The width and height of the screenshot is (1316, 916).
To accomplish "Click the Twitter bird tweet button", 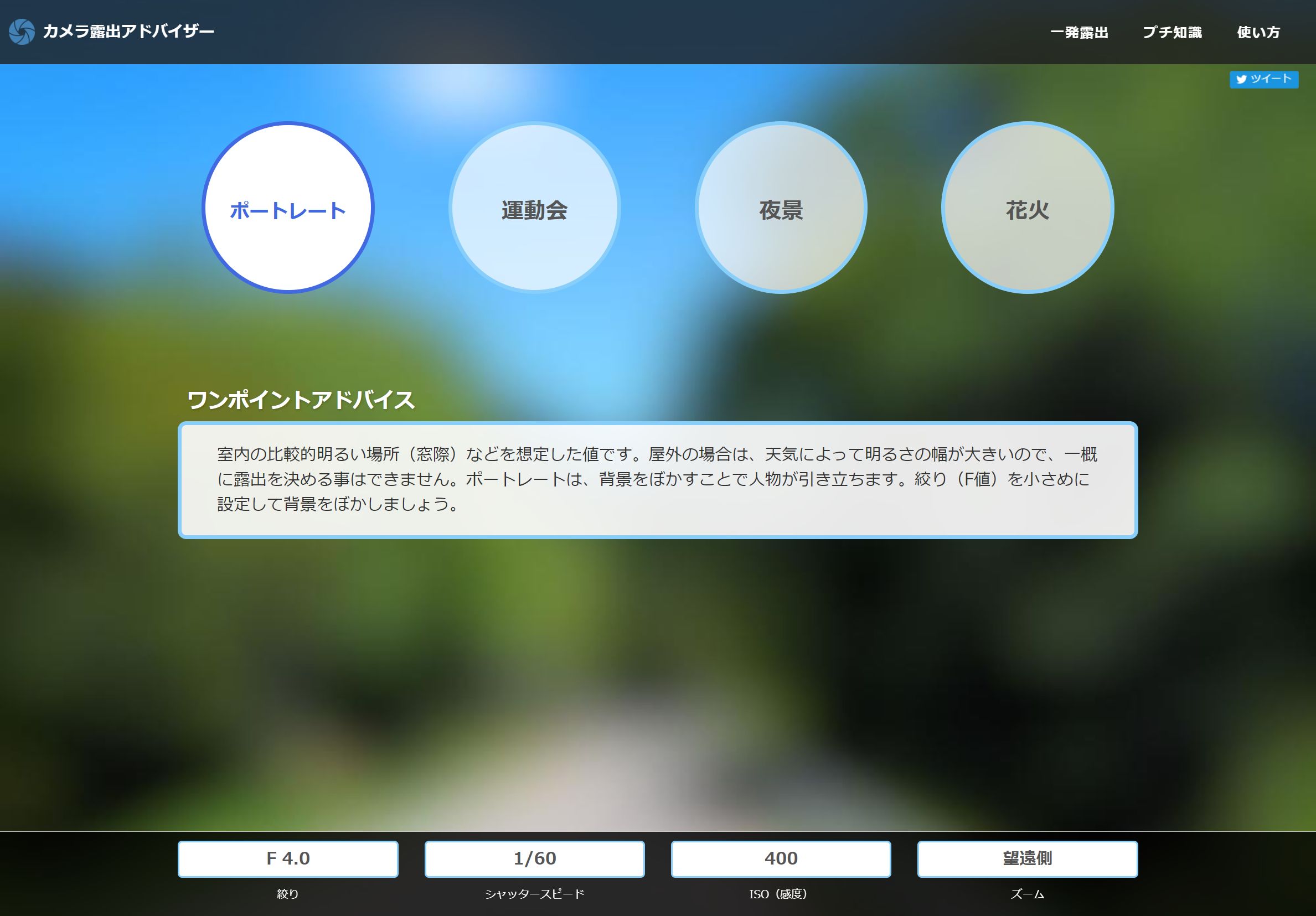I will coord(1263,79).
